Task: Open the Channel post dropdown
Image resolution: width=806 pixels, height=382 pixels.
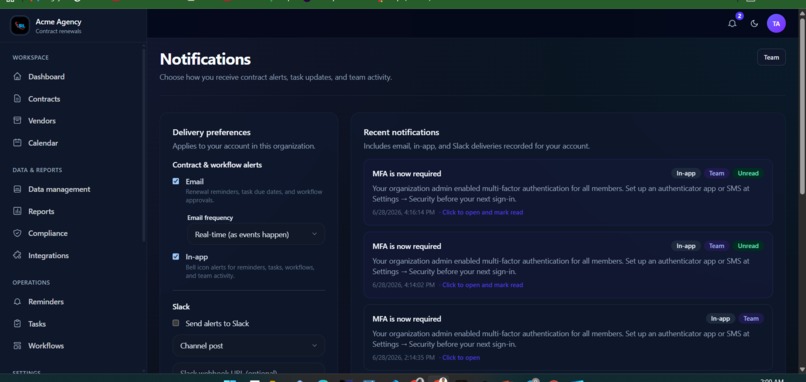Action: [249, 346]
